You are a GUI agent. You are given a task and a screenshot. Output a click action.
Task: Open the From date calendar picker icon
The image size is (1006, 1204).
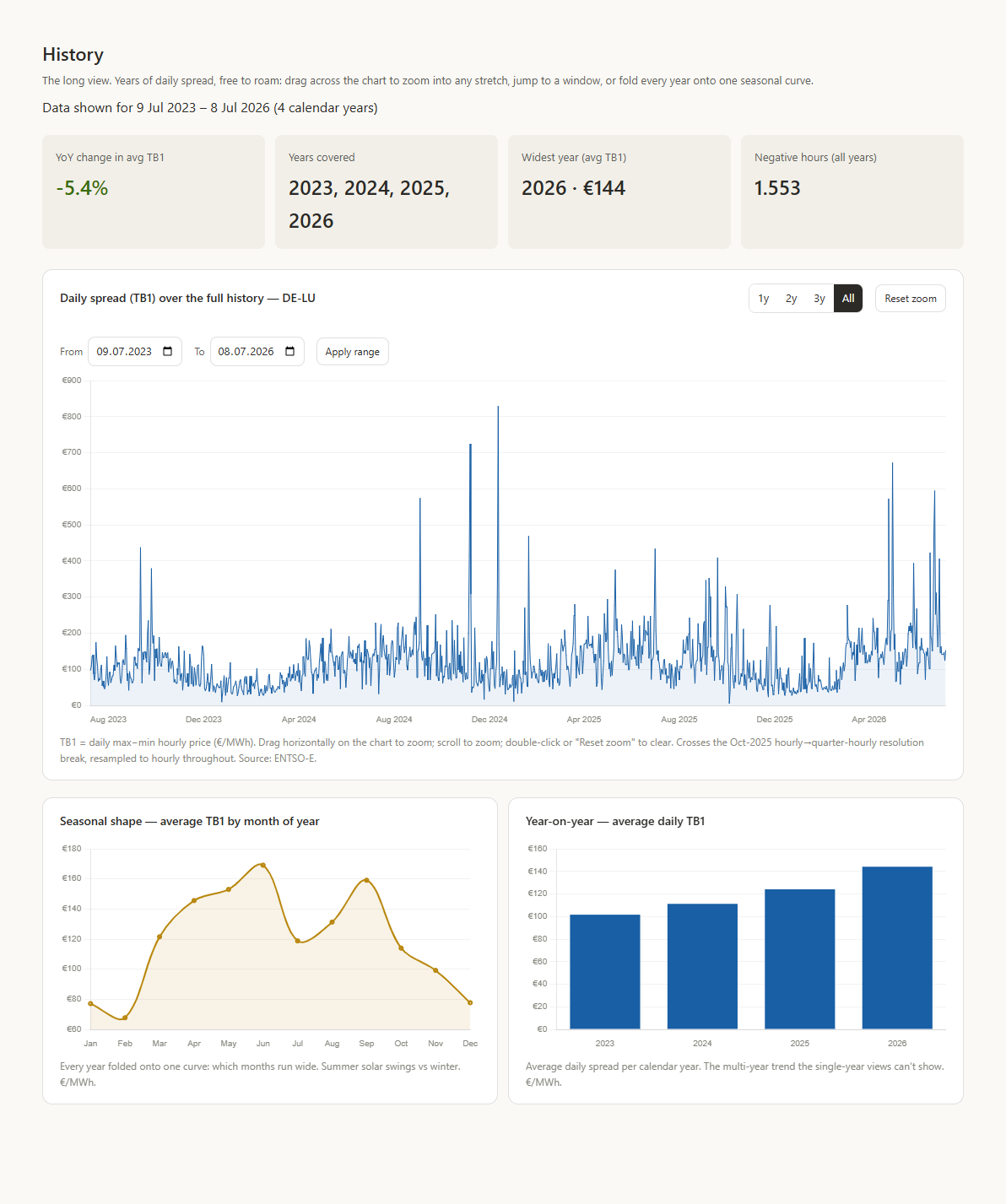coord(167,352)
